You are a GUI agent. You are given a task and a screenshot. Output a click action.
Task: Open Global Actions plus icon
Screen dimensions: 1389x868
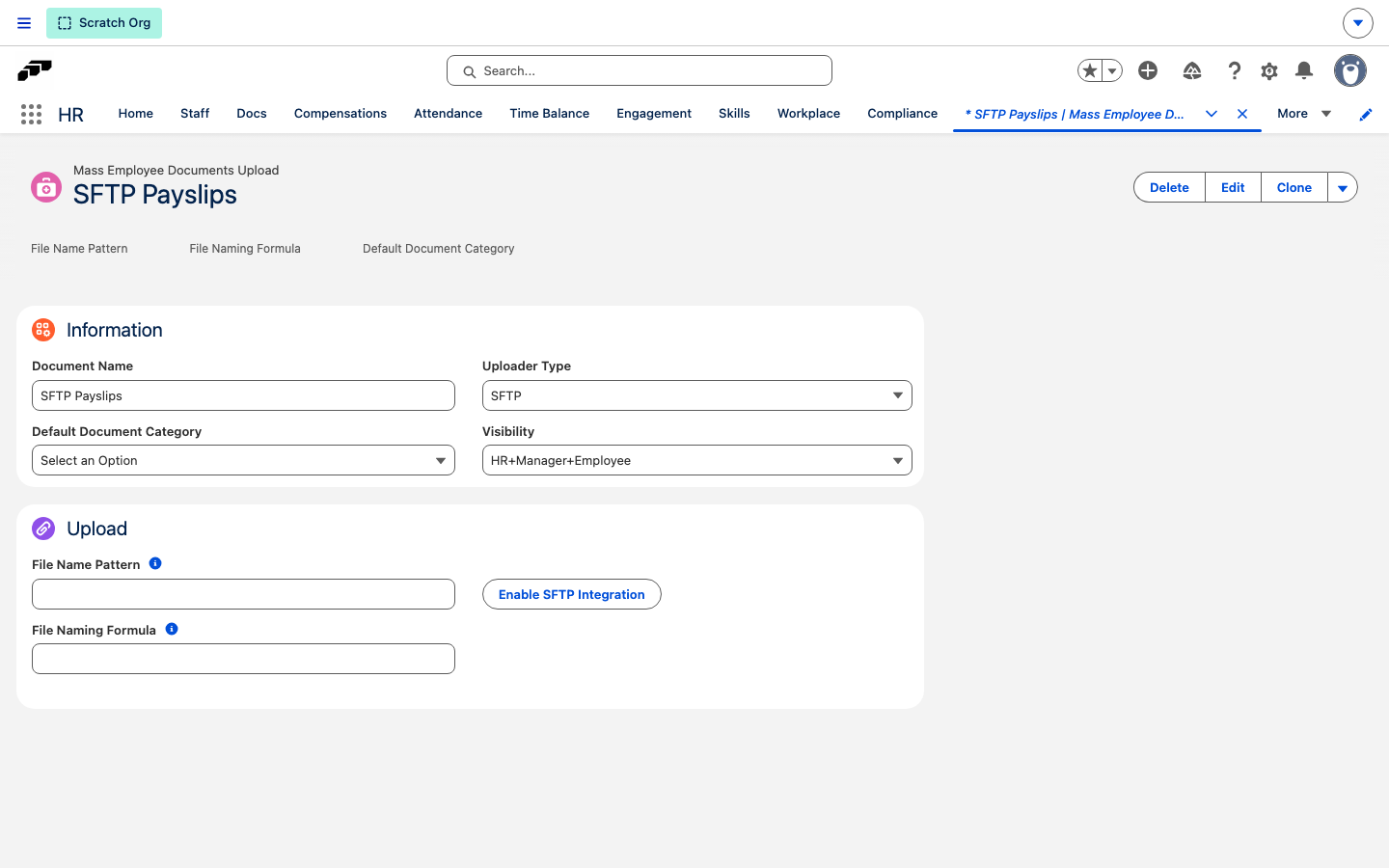pos(1148,70)
